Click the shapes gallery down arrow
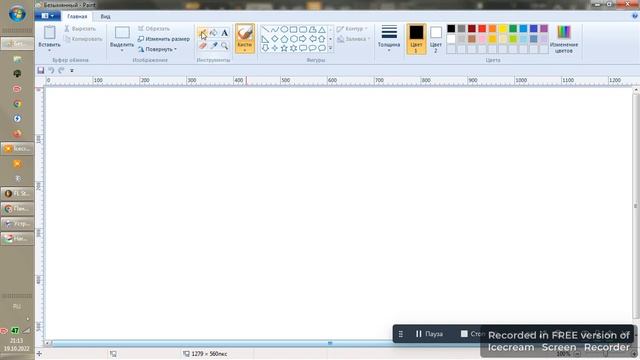Image resolution: width=640 pixels, height=360 pixels. click(x=330, y=39)
